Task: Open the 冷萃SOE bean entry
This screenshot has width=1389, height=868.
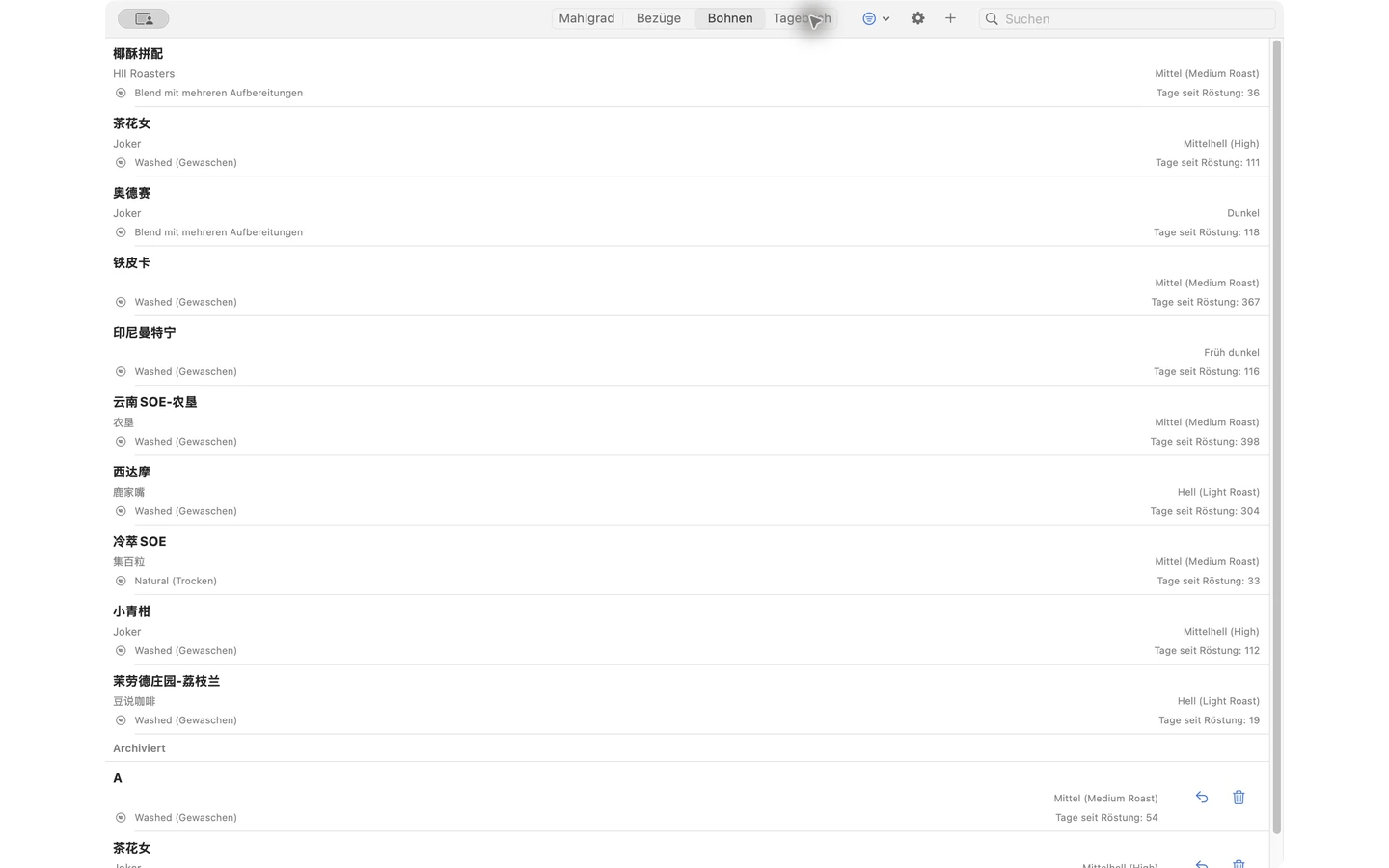Action: coord(687,560)
